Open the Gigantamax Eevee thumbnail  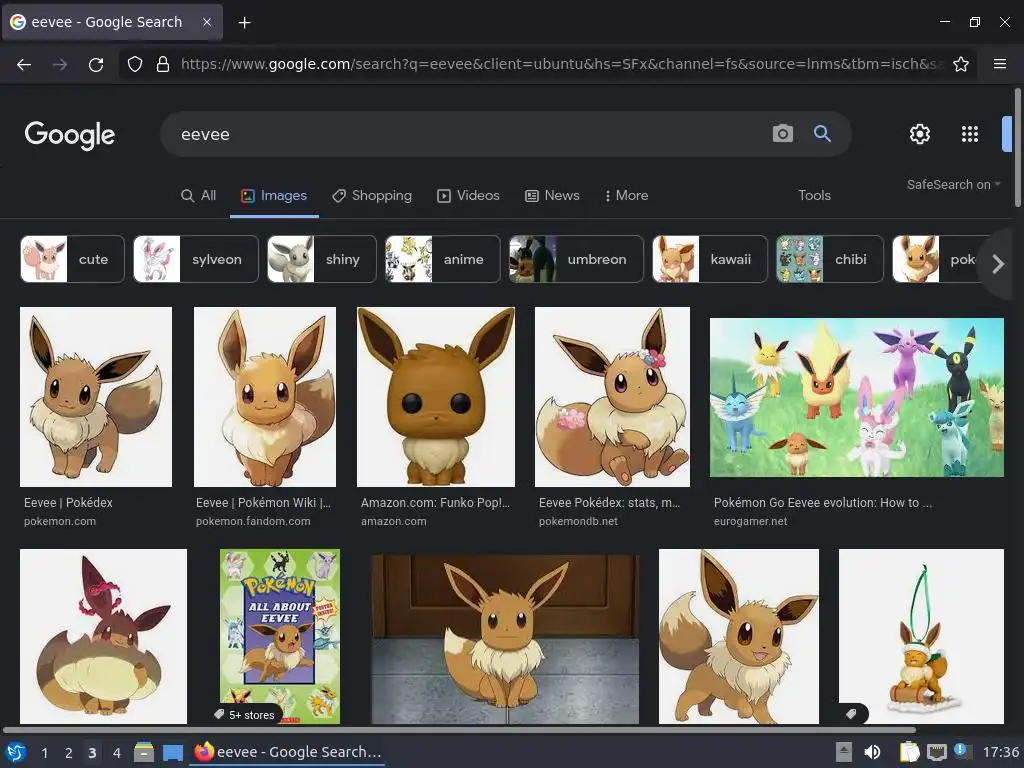pos(103,636)
